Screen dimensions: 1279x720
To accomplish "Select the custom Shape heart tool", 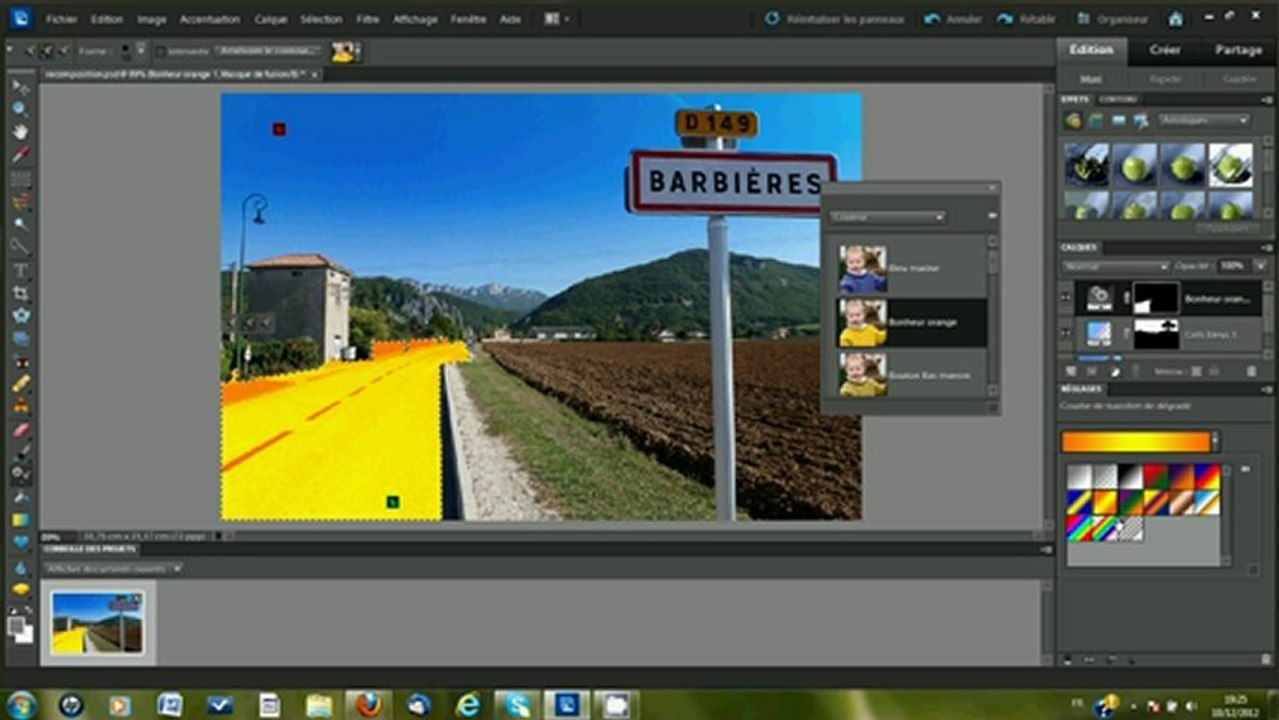I will [20, 542].
